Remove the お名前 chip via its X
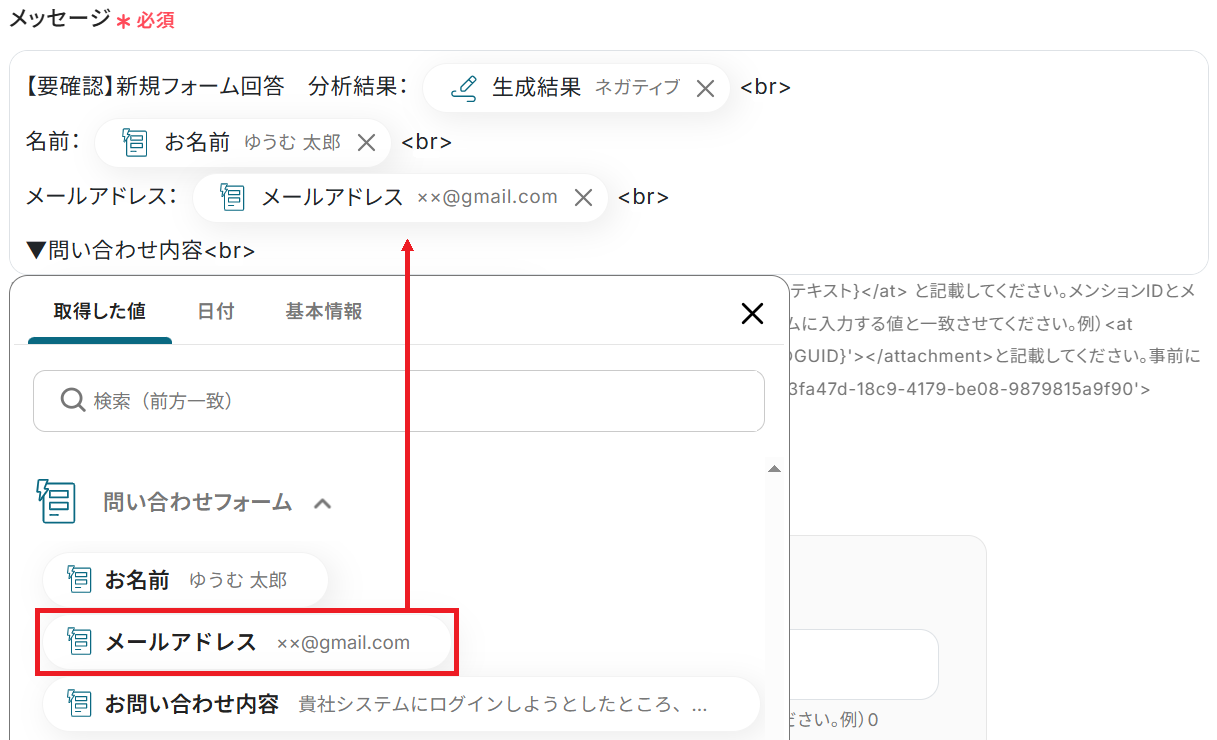1217x740 pixels. click(x=367, y=143)
